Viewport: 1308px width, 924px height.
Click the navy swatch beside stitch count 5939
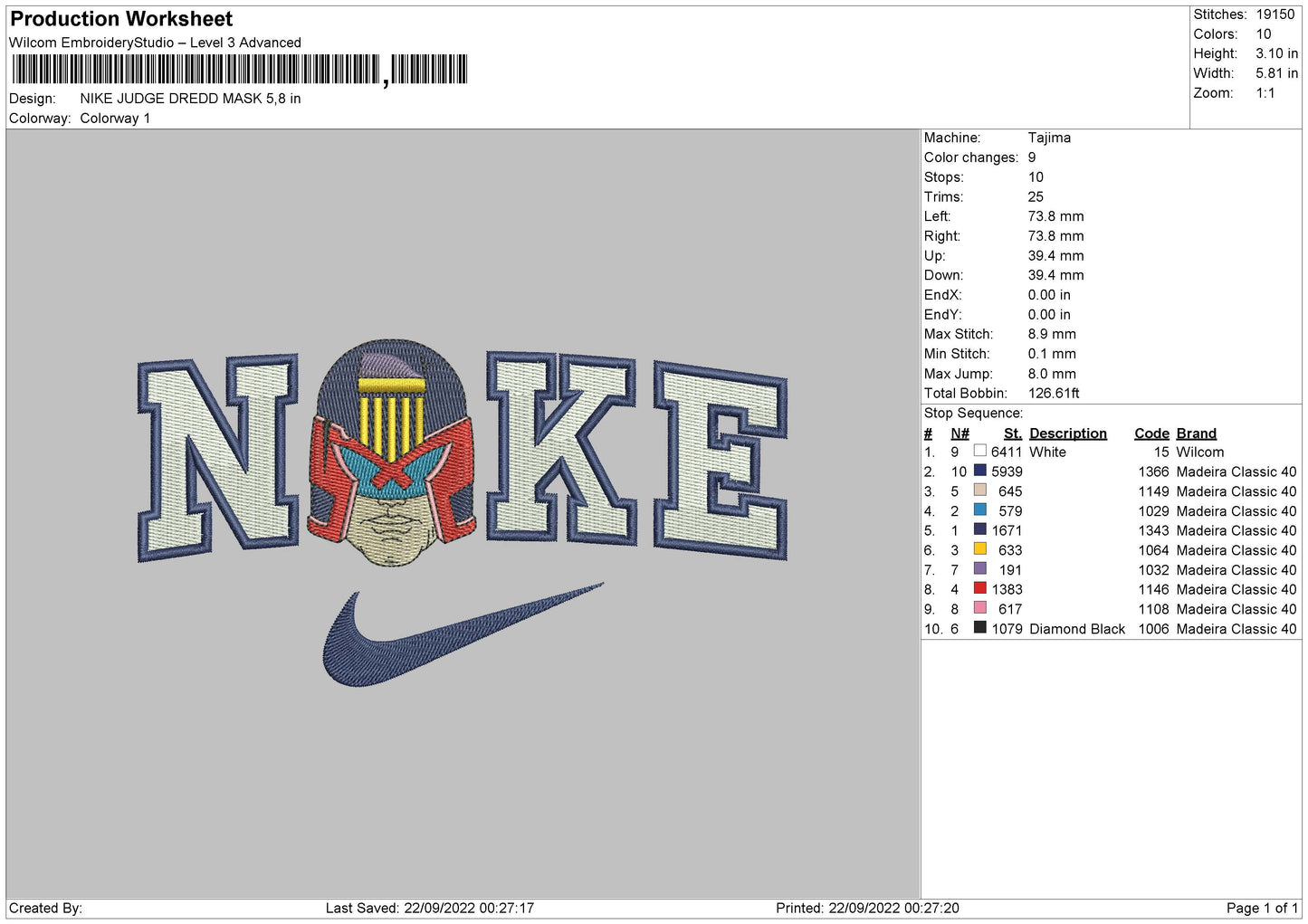(x=979, y=471)
